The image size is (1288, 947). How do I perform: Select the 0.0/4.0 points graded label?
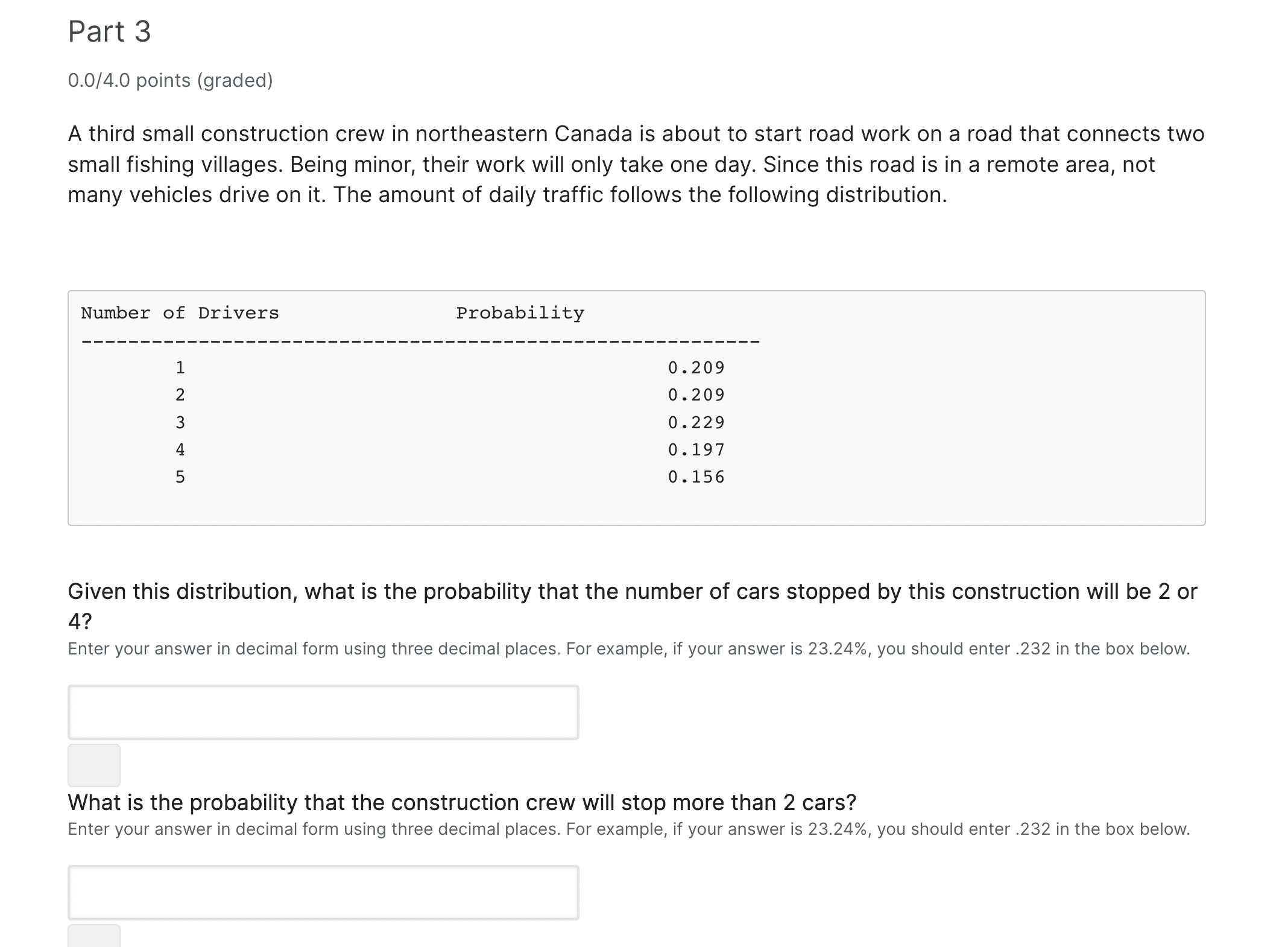pos(171,79)
